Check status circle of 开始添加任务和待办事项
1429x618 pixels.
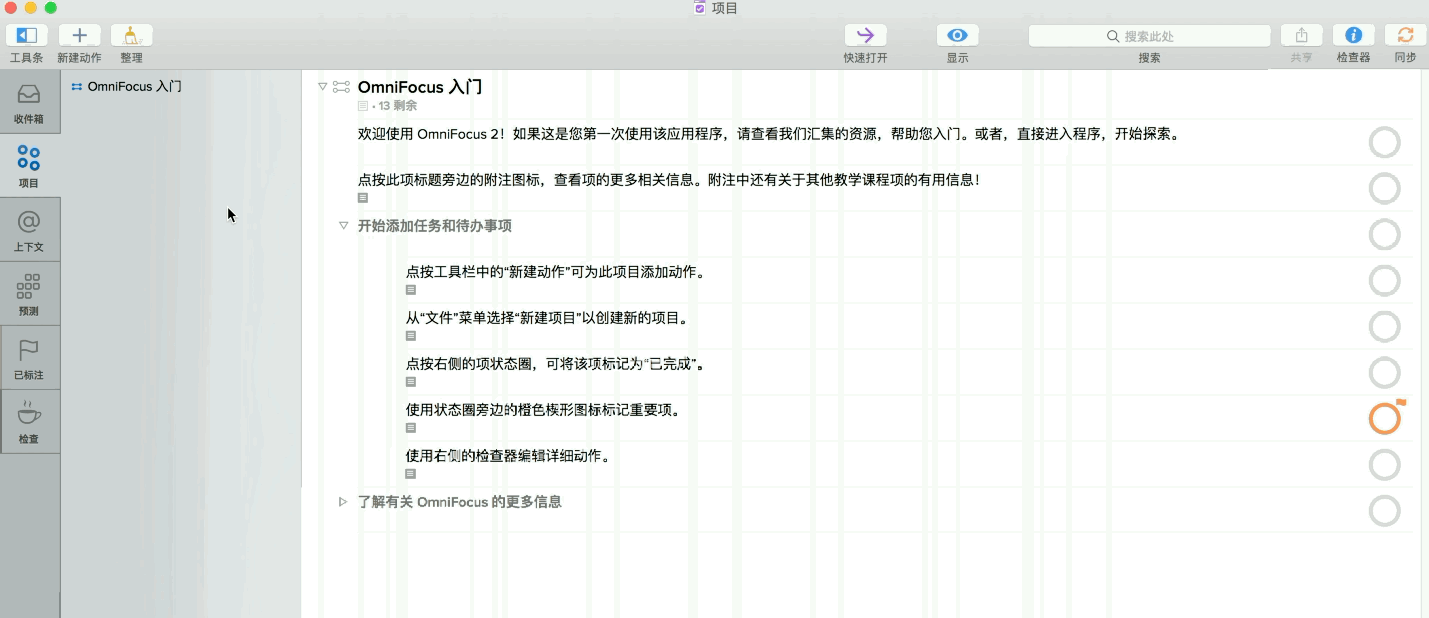pyautogui.click(x=1385, y=235)
